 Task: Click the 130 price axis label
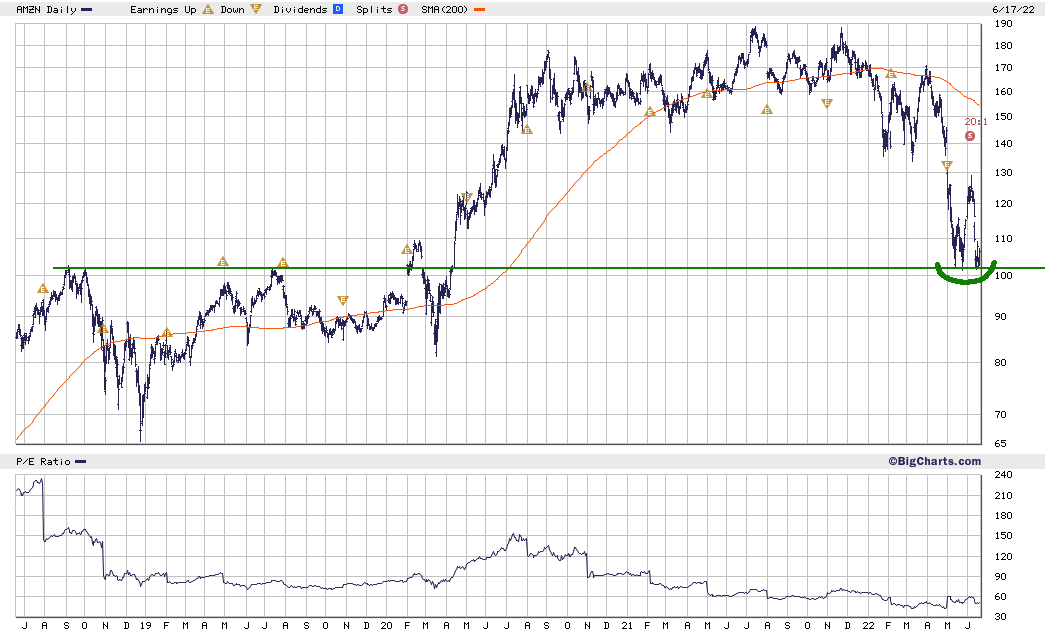[x=1003, y=173]
